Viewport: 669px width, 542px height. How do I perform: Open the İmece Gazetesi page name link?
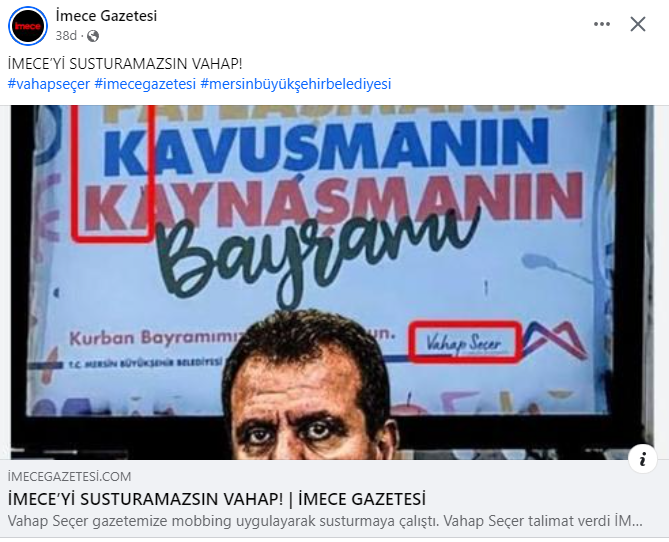(x=106, y=16)
